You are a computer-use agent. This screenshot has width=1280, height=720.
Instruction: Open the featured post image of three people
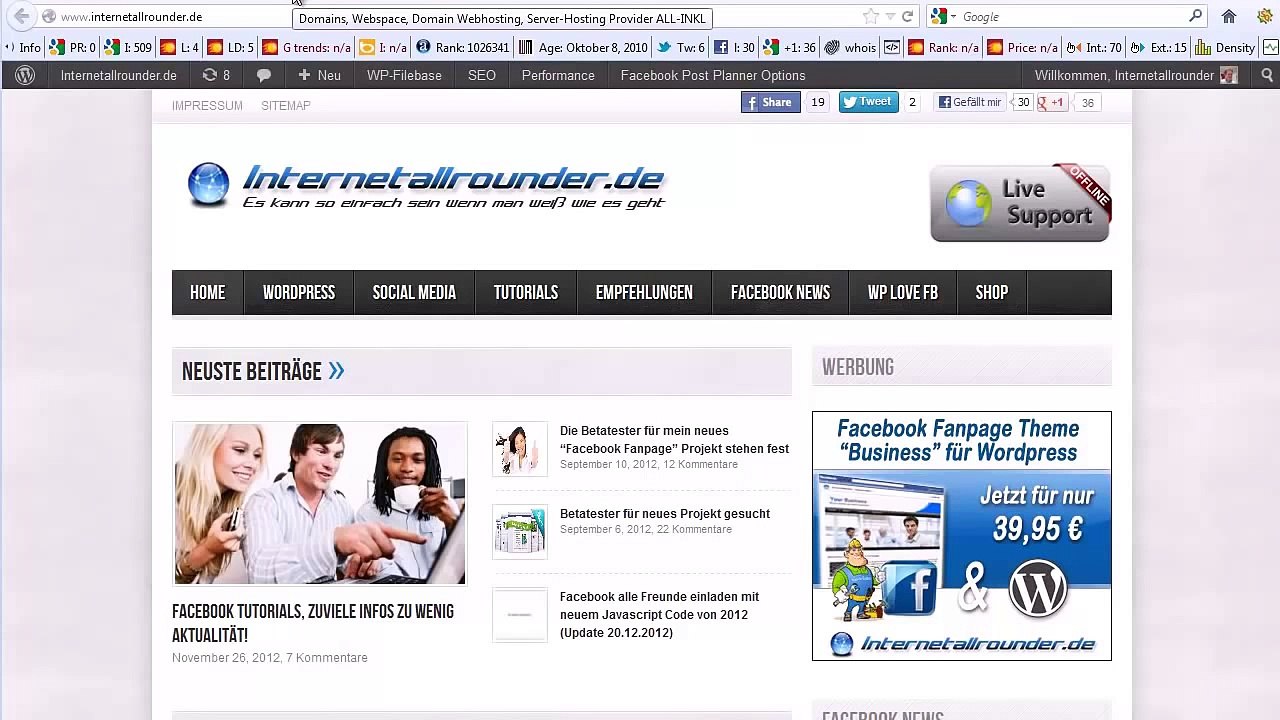point(320,503)
